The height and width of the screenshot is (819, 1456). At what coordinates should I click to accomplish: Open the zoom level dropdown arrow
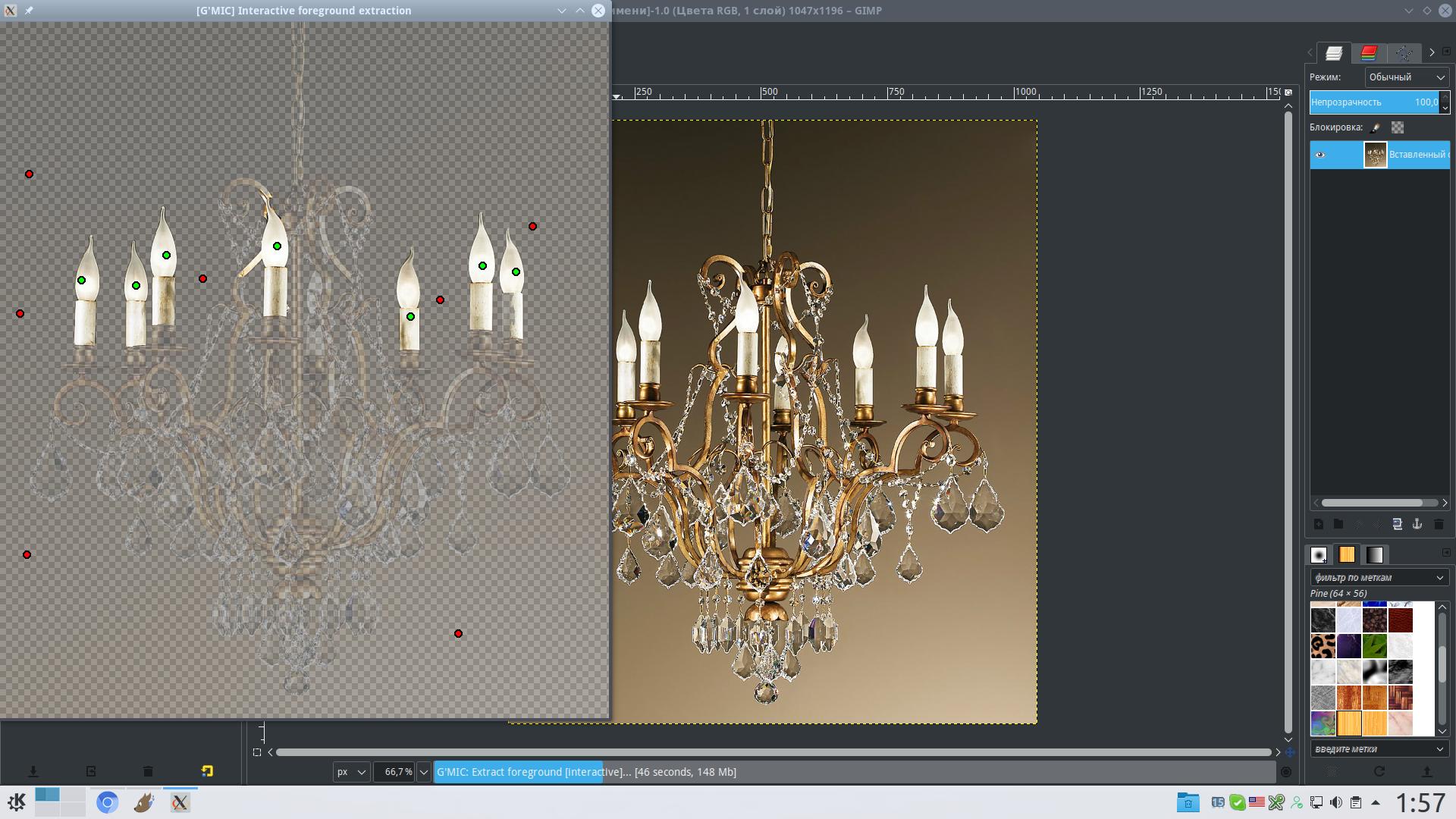pyautogui.click(x=424, y=772)
